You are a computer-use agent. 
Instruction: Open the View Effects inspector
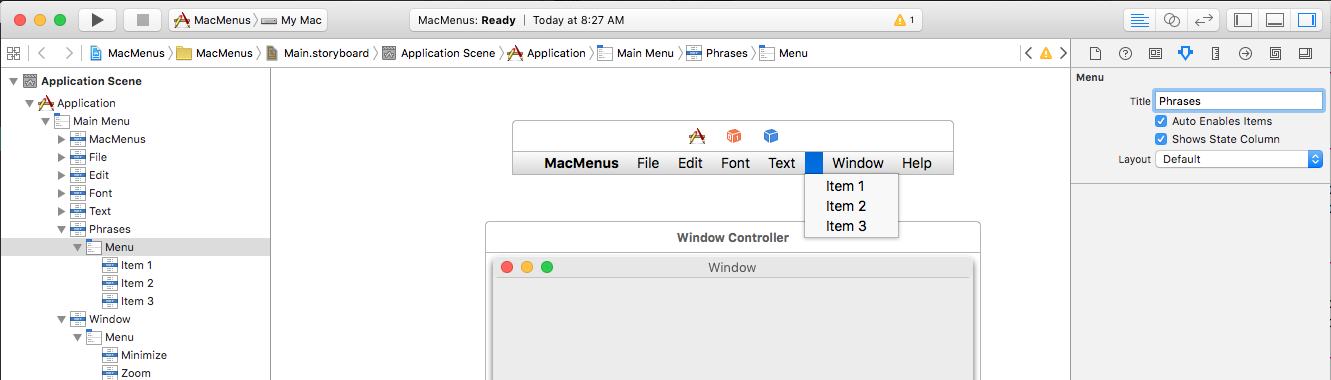click(x=1305, y=53)
